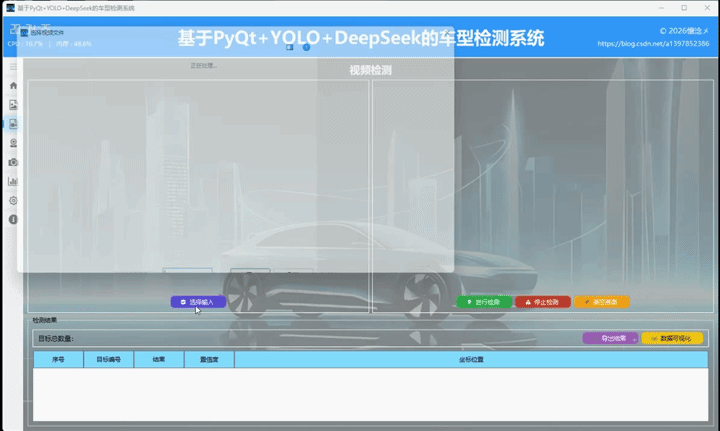Image resolution: width=720 pixels, height=431 pixels.
Task: Click the 目标编号 column header
Action: [x=108, y=359]
